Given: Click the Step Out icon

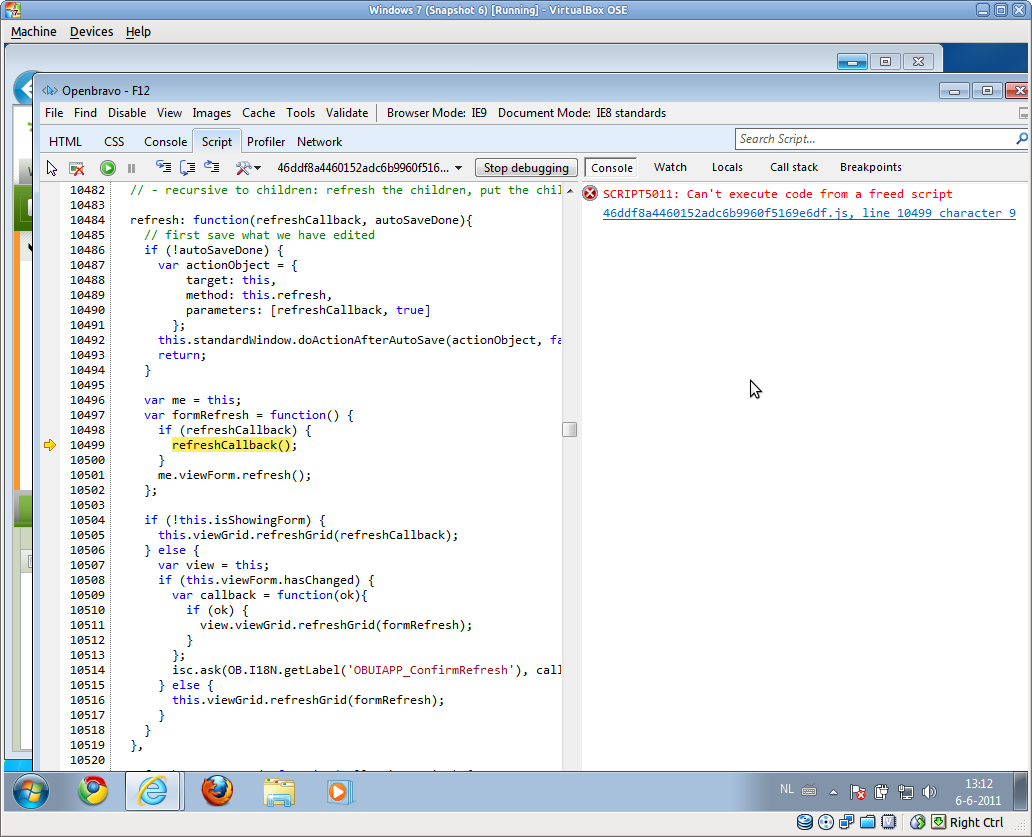Looking at the screenshot, I should (211, 168).
